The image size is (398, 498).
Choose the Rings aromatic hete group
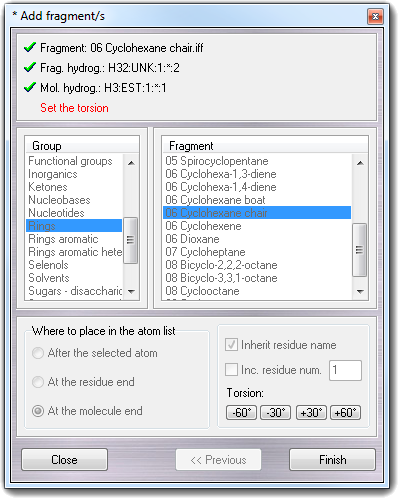(75, 252)
